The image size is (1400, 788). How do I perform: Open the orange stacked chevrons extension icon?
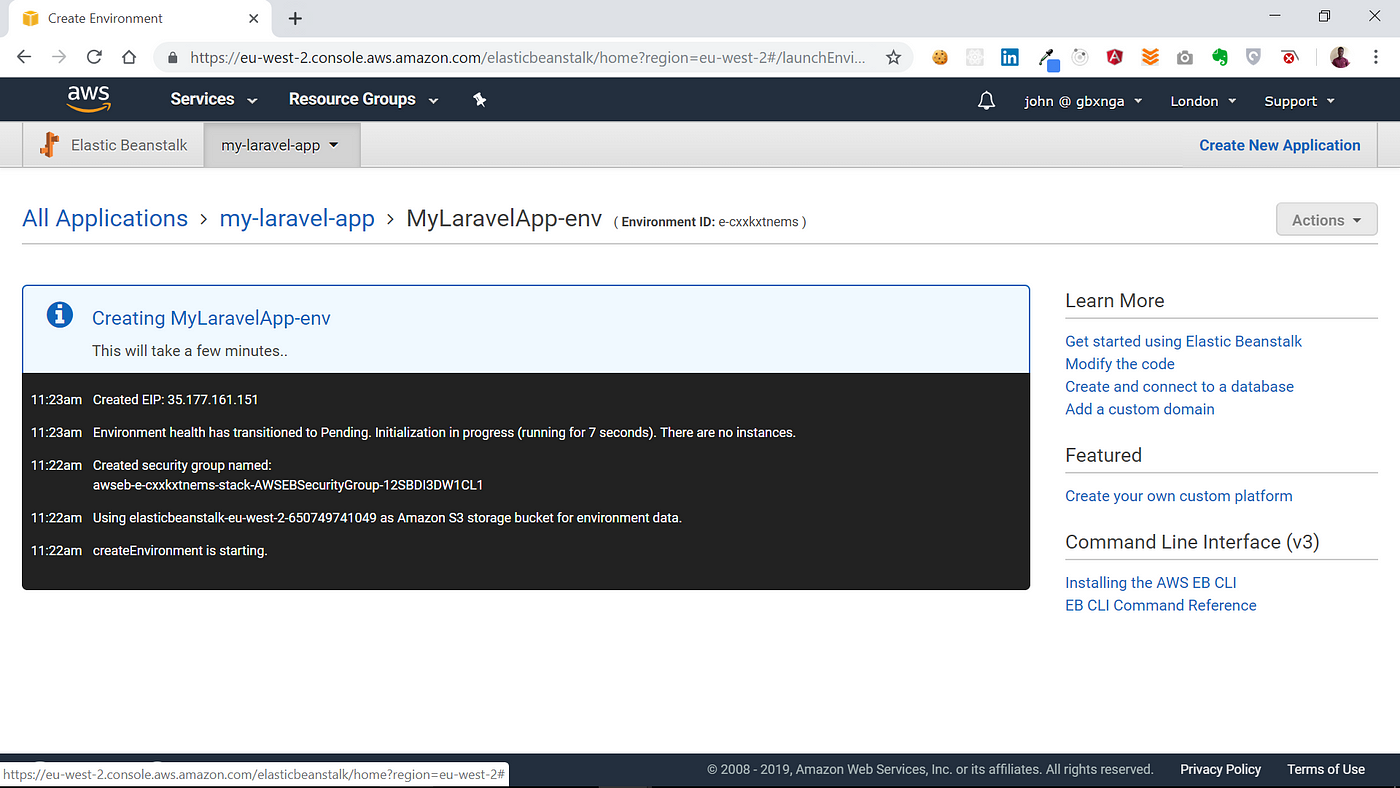pyautogui.click(x=1150, y=58)
